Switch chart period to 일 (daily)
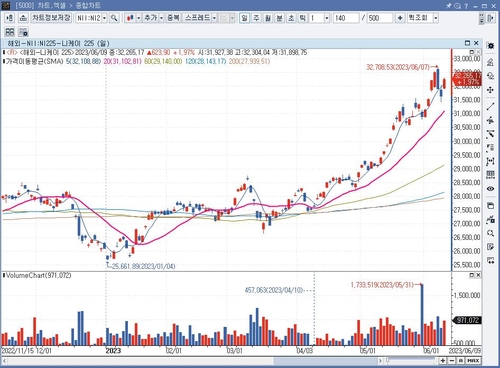Screen dimensions: 500x368 pos(245,18)
